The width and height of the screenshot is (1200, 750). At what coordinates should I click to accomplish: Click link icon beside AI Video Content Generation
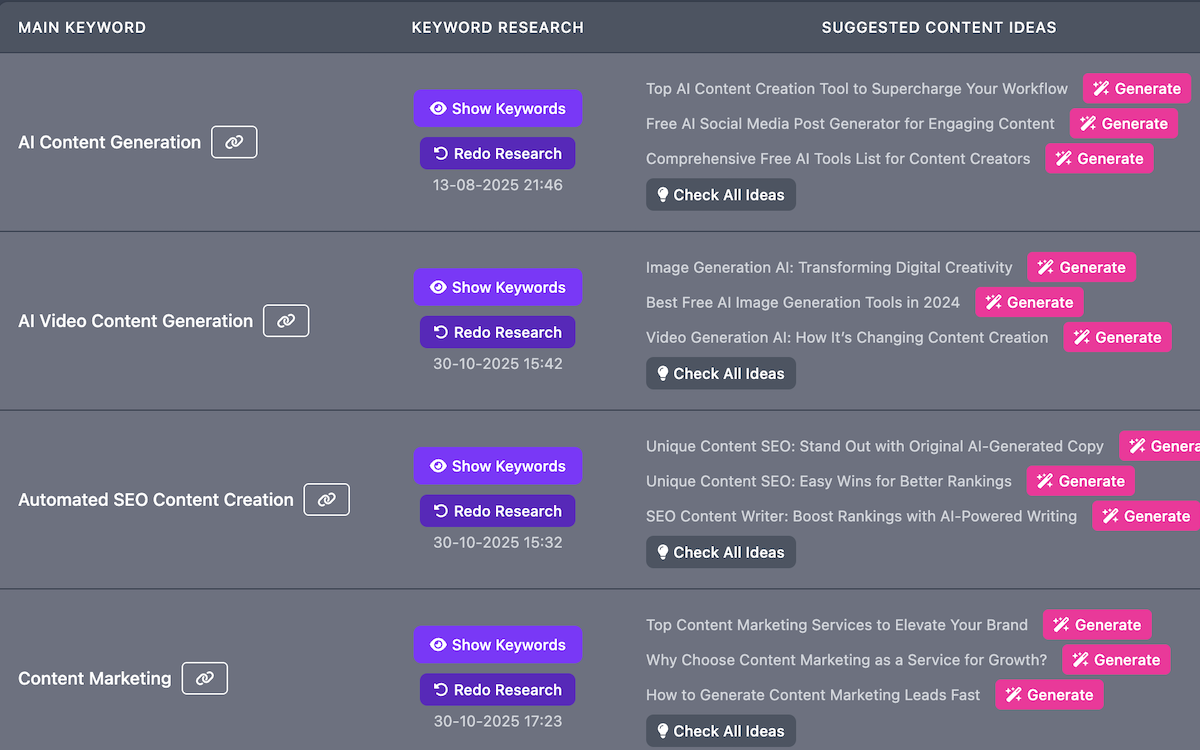(286, 321)
